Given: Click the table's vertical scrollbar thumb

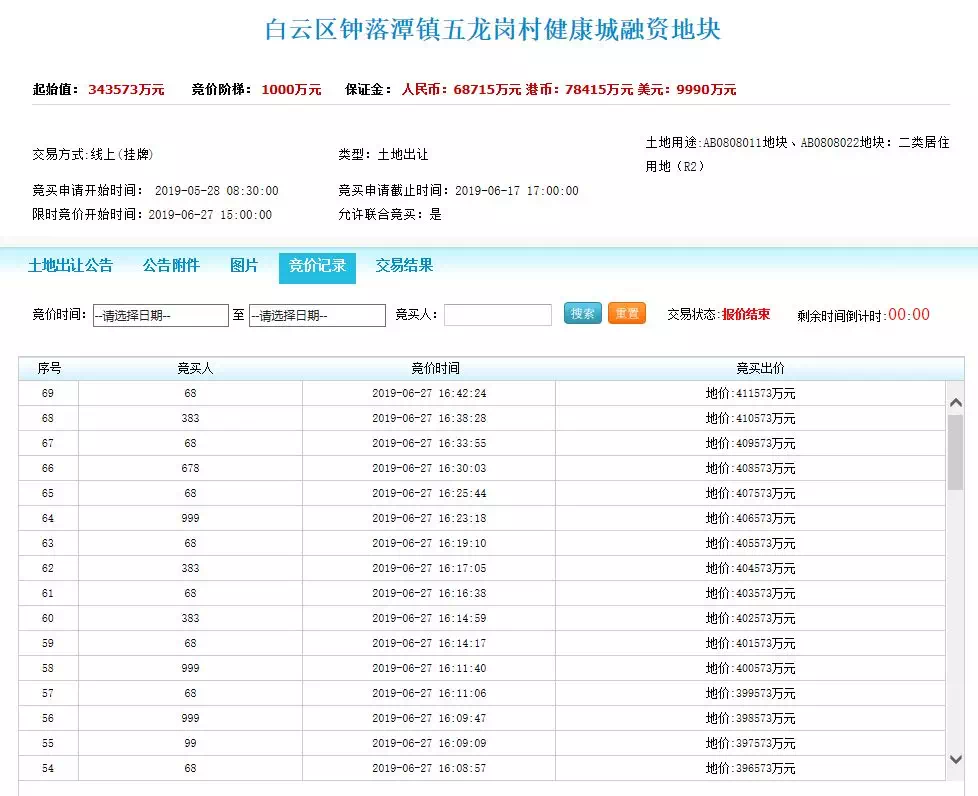Looking at the screenshot, I should click(955, 452).
